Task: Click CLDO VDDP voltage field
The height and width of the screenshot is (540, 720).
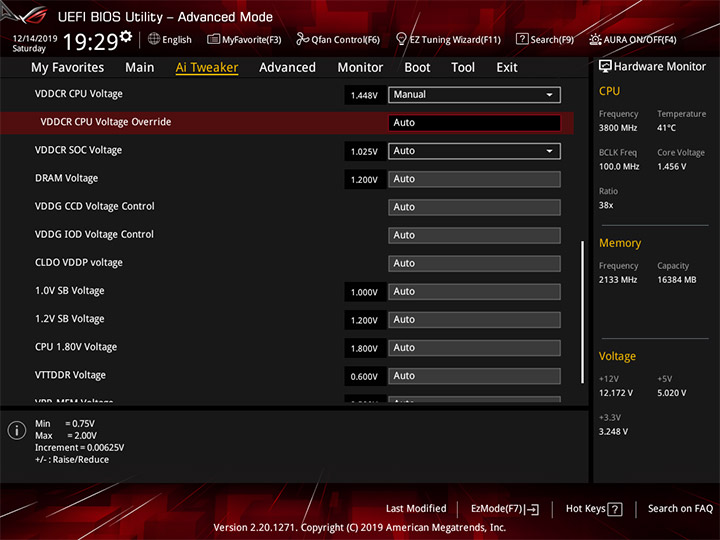Action: (x=474, y=264)
